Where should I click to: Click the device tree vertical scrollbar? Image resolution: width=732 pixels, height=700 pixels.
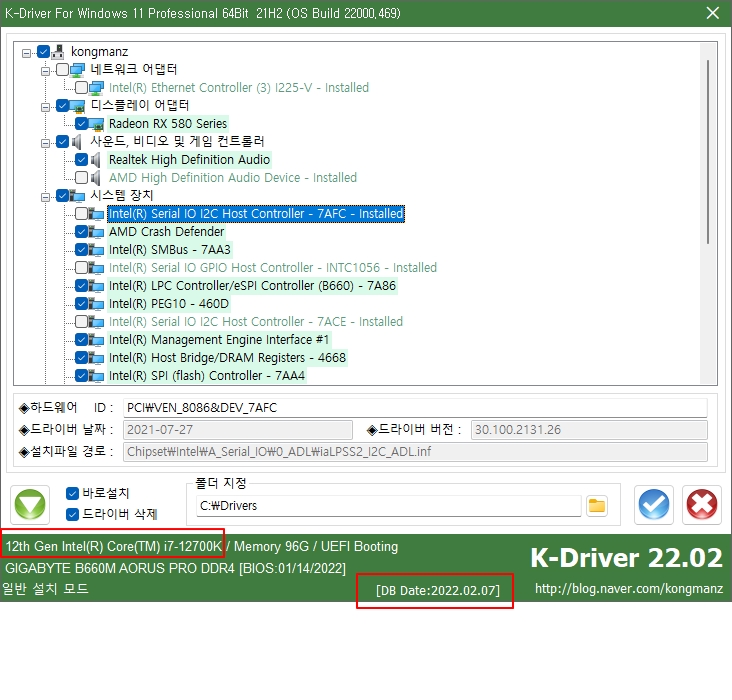coord(708,214)
